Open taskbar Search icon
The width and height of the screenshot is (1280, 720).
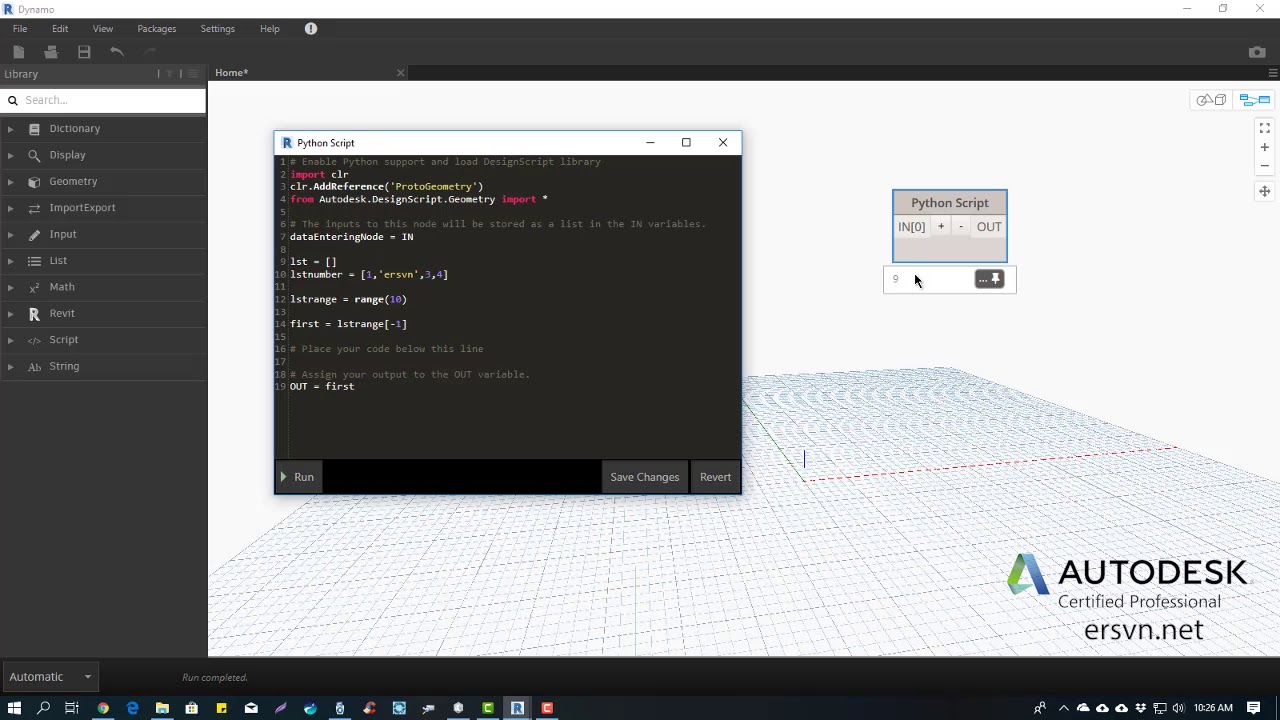(x=43, y=708)
